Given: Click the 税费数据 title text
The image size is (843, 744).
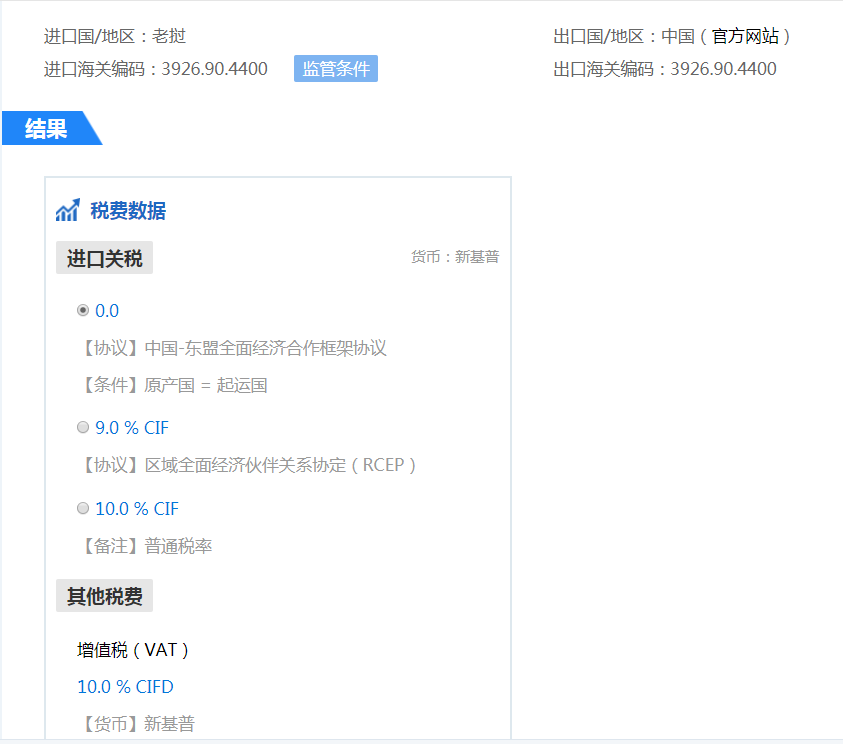Looking at the screenshot, I should [x=128, y=211].
